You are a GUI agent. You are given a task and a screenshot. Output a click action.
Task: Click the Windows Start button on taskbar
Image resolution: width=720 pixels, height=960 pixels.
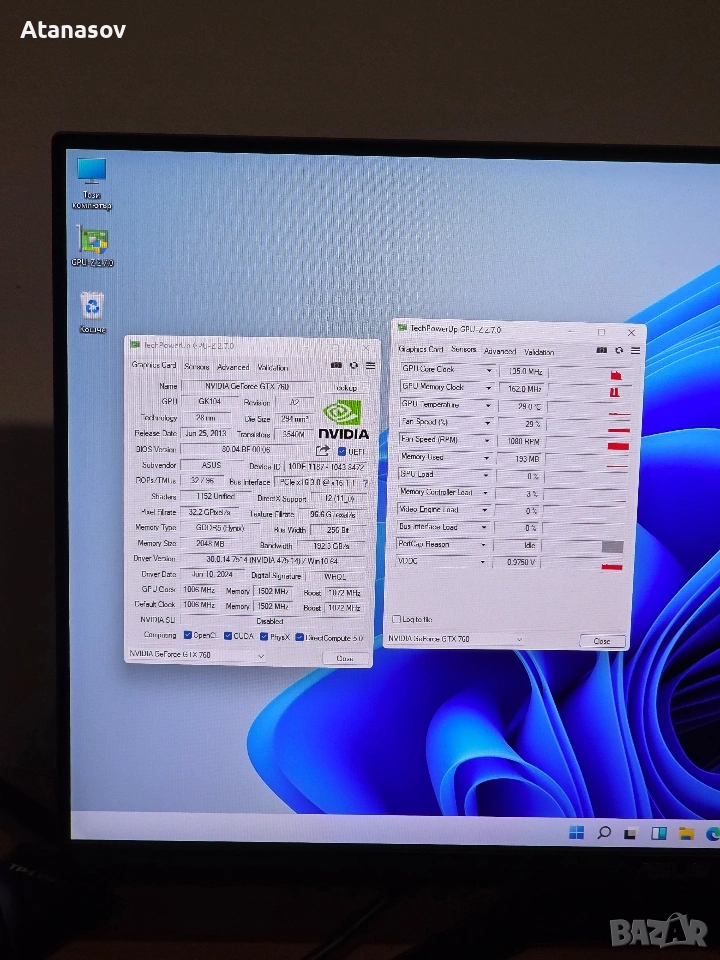(x=577, y=832)
